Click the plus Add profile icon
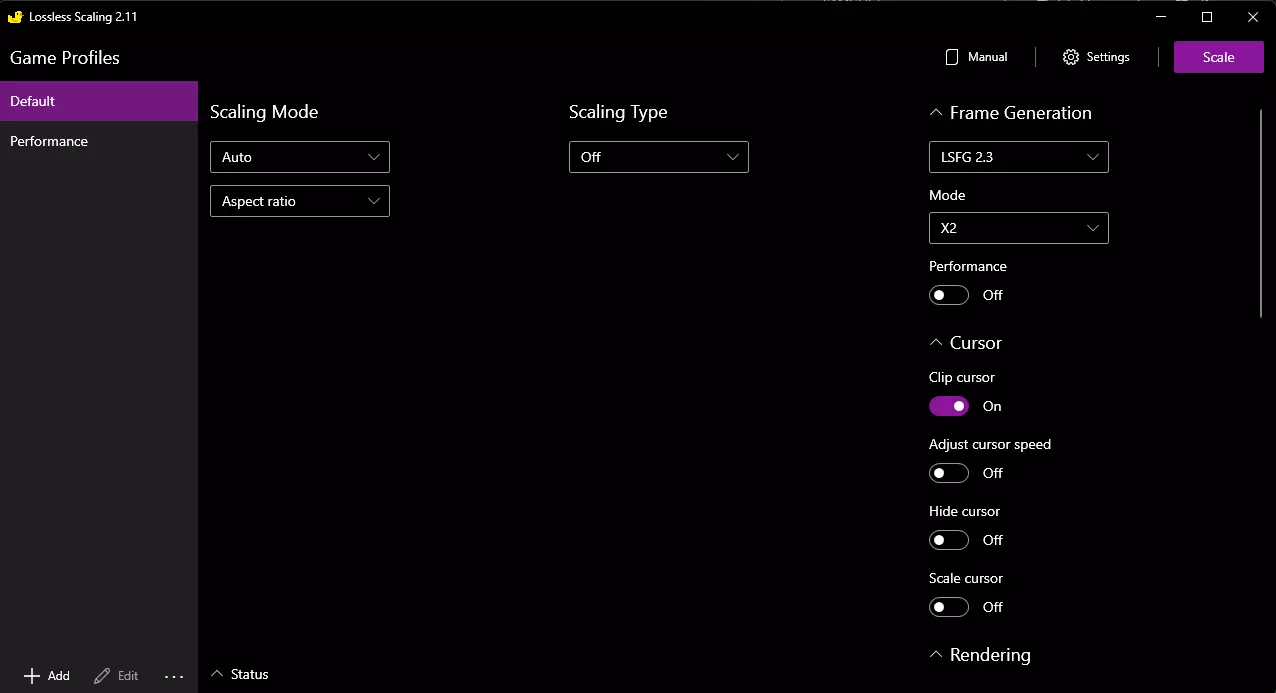 pos(32,676)
